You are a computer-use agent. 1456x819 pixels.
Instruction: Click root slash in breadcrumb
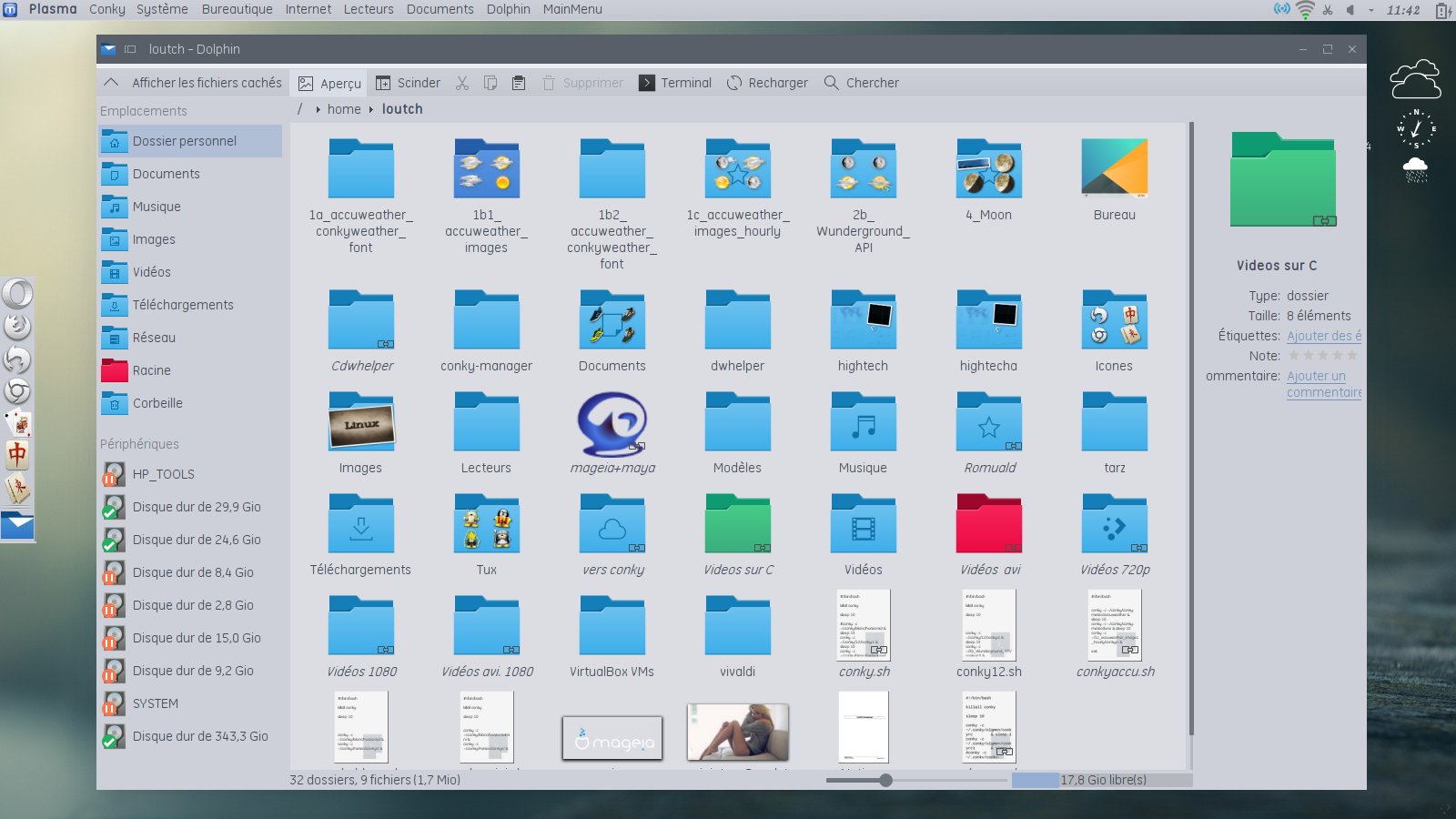(299, 109)
